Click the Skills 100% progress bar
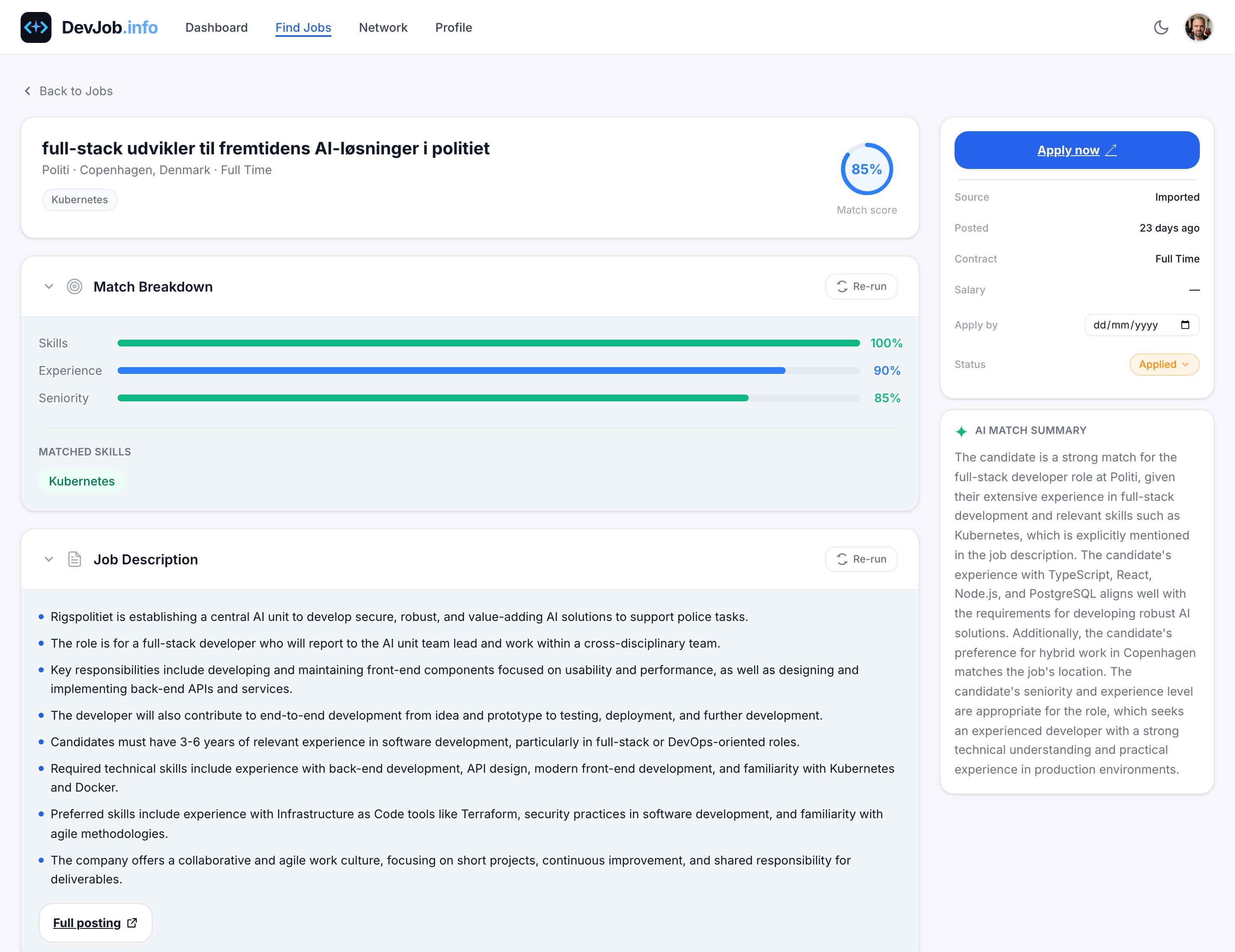This screenshot has width=1235, height=952. click(488, 343)
